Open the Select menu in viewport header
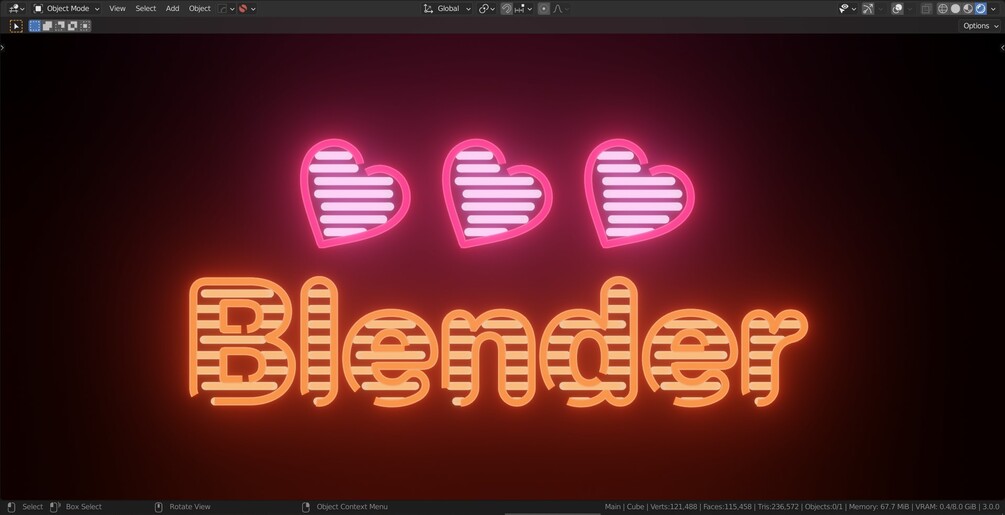 click(x=145, y=8)
